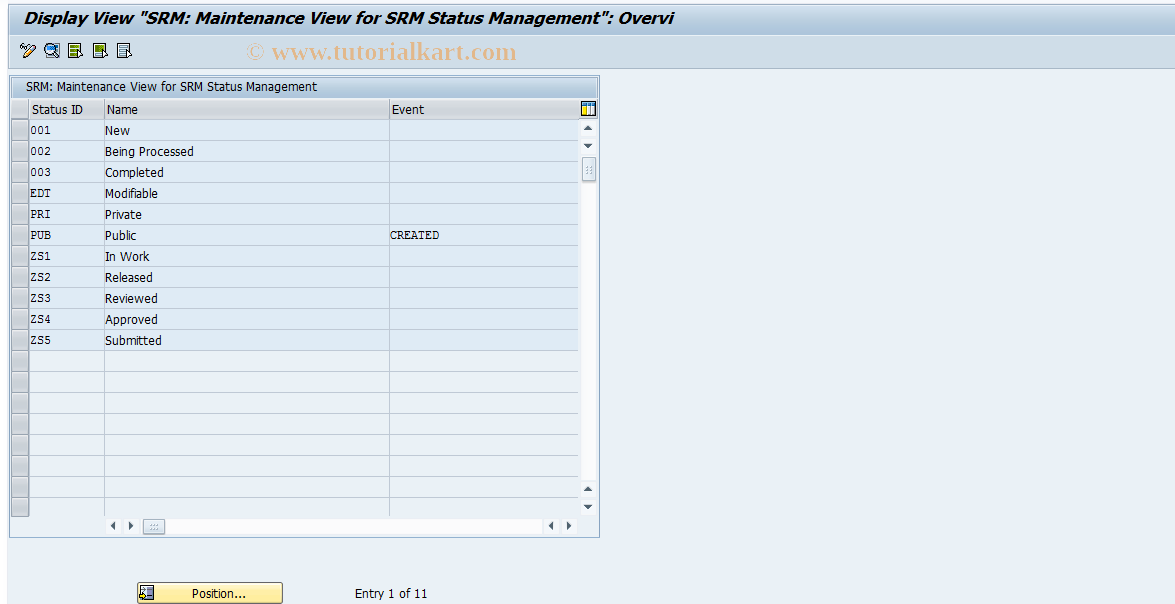Click far-right horizontal scroll left arrow
The width and height of the screenshot is (1175, 604).
tap(552, 526)
